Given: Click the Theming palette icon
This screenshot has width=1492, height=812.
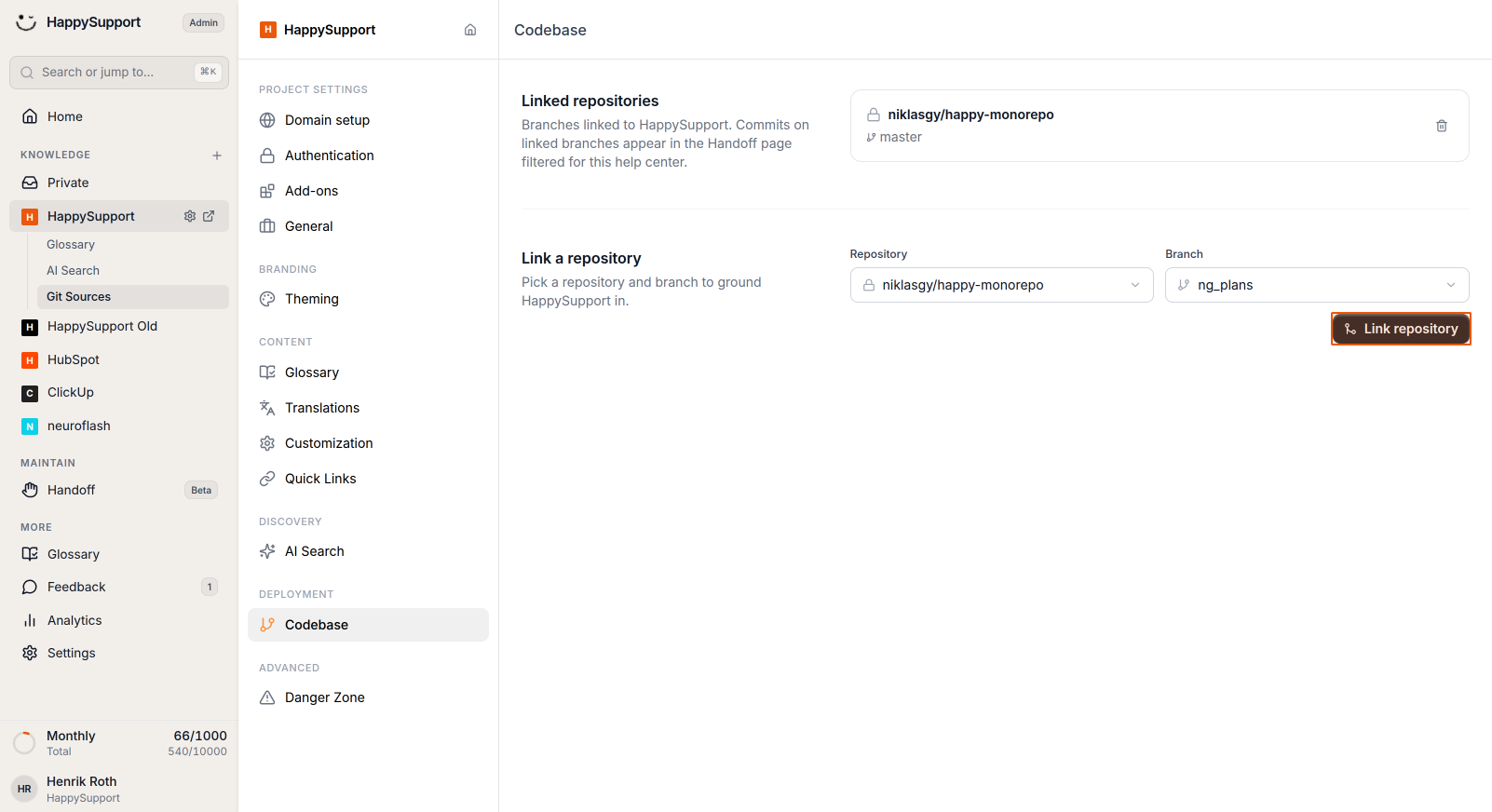Looking at the screenshot, I should (x=267, y=299).
